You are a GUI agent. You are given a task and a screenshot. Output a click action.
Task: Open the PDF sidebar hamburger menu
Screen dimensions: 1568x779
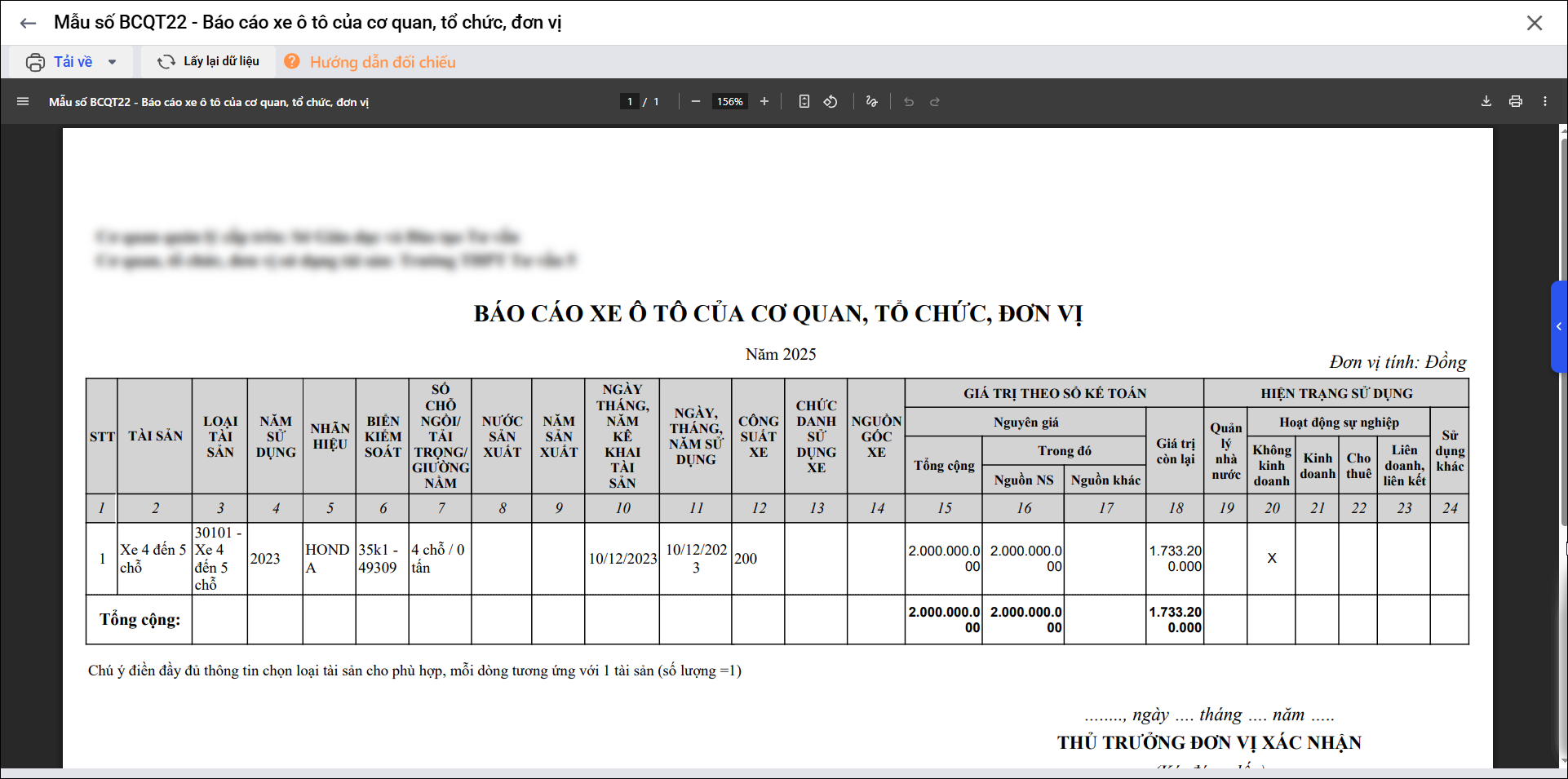(23, 102)
